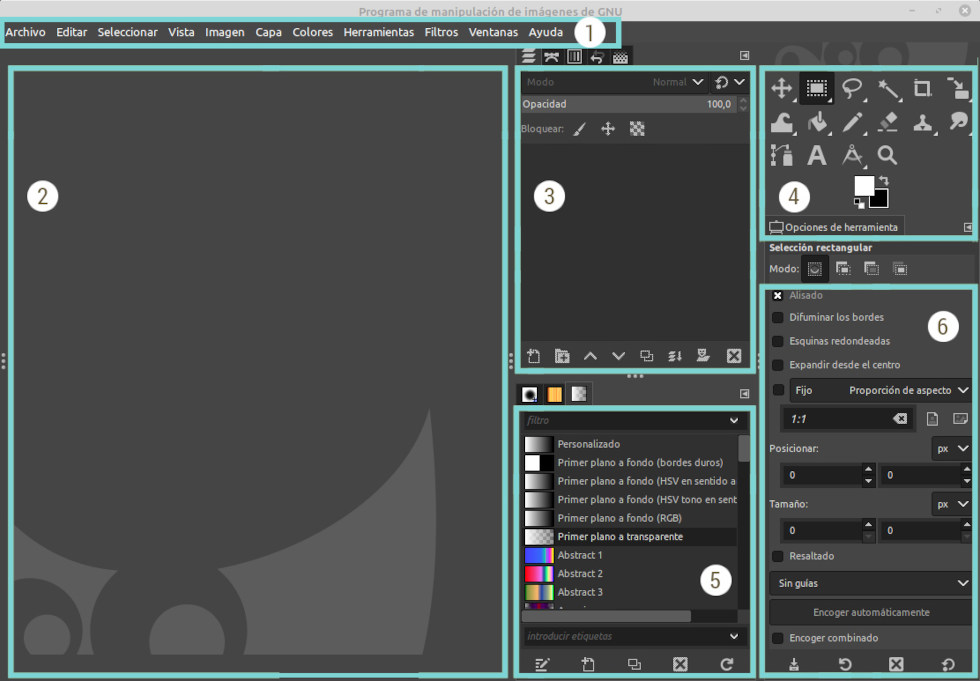Activate the Crop tool
980x681 pixels.
tap(923, 89)
